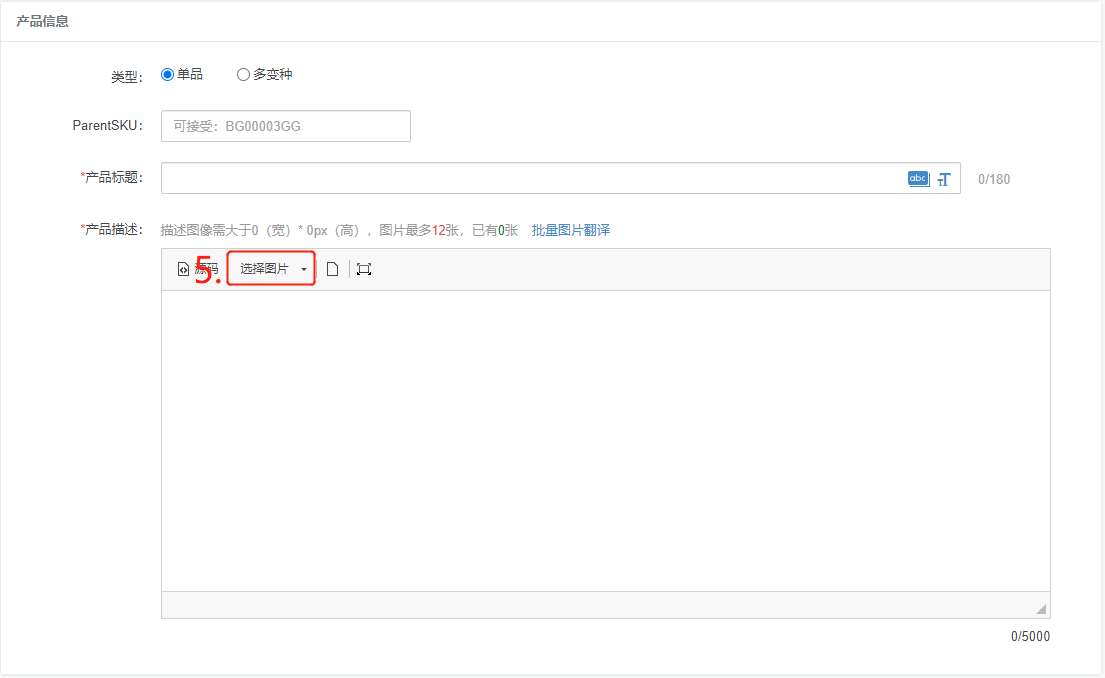Screen dimensions: 1105x678
Task: Open the 批量图片翻译 link
Action: 571,230
